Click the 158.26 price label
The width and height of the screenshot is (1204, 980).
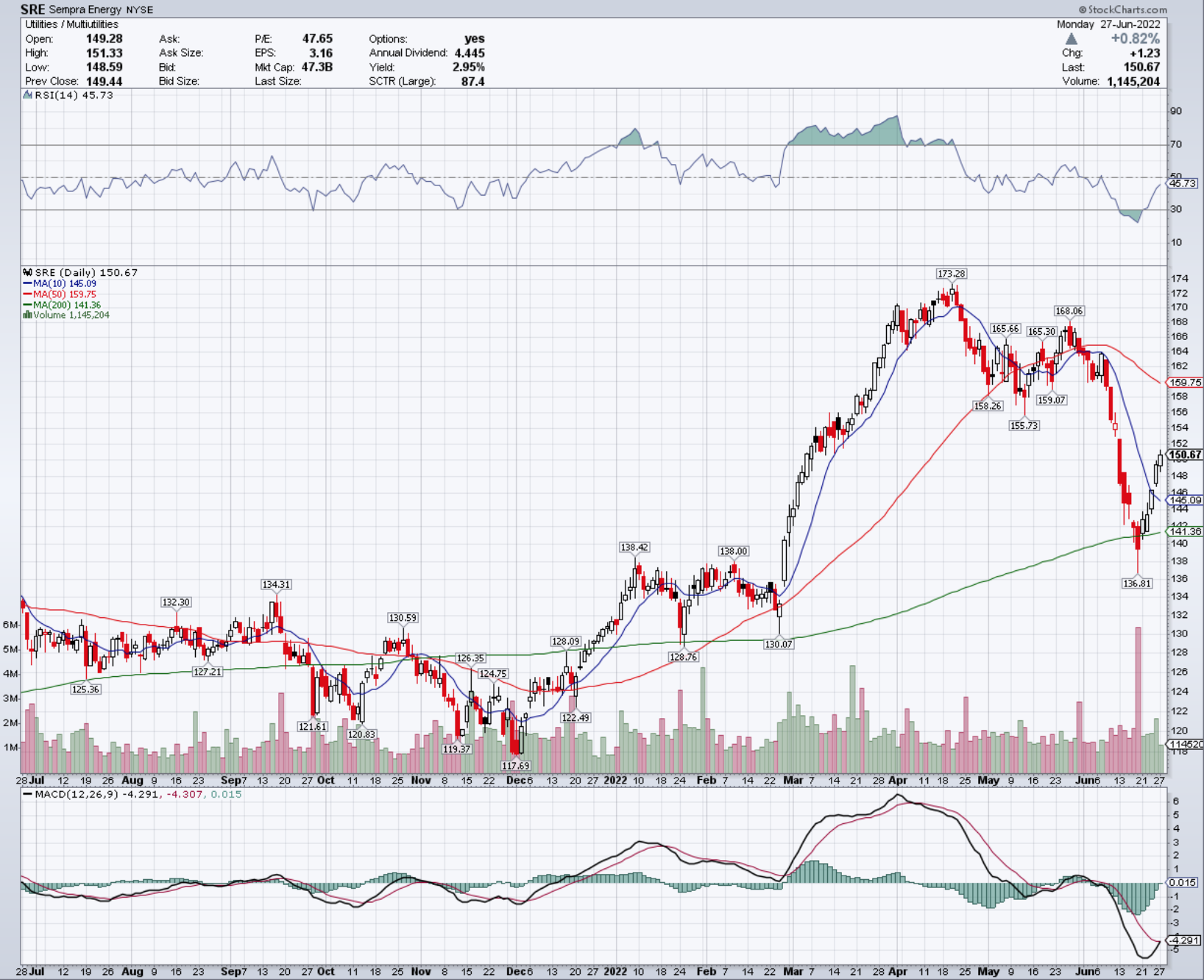[x=988, y=405]
